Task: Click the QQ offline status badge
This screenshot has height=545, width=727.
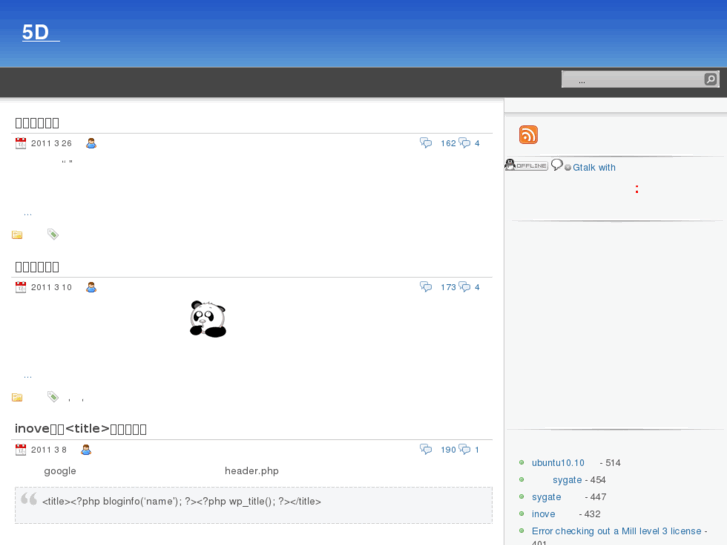Action: 526,165
